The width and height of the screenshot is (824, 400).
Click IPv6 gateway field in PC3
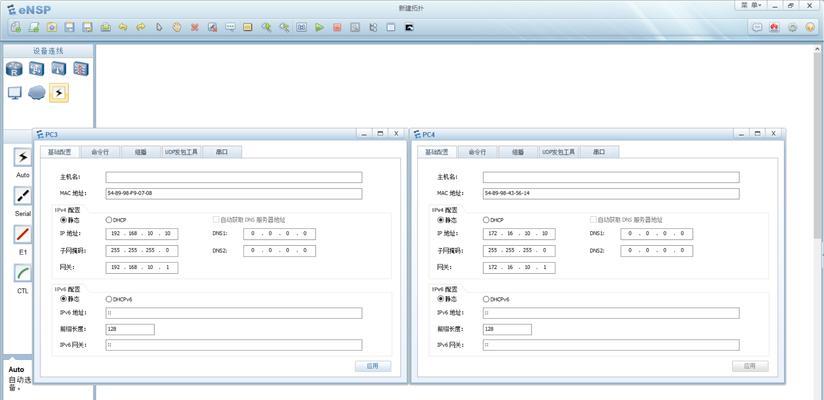pyautogui.click(x=234, y=345)
